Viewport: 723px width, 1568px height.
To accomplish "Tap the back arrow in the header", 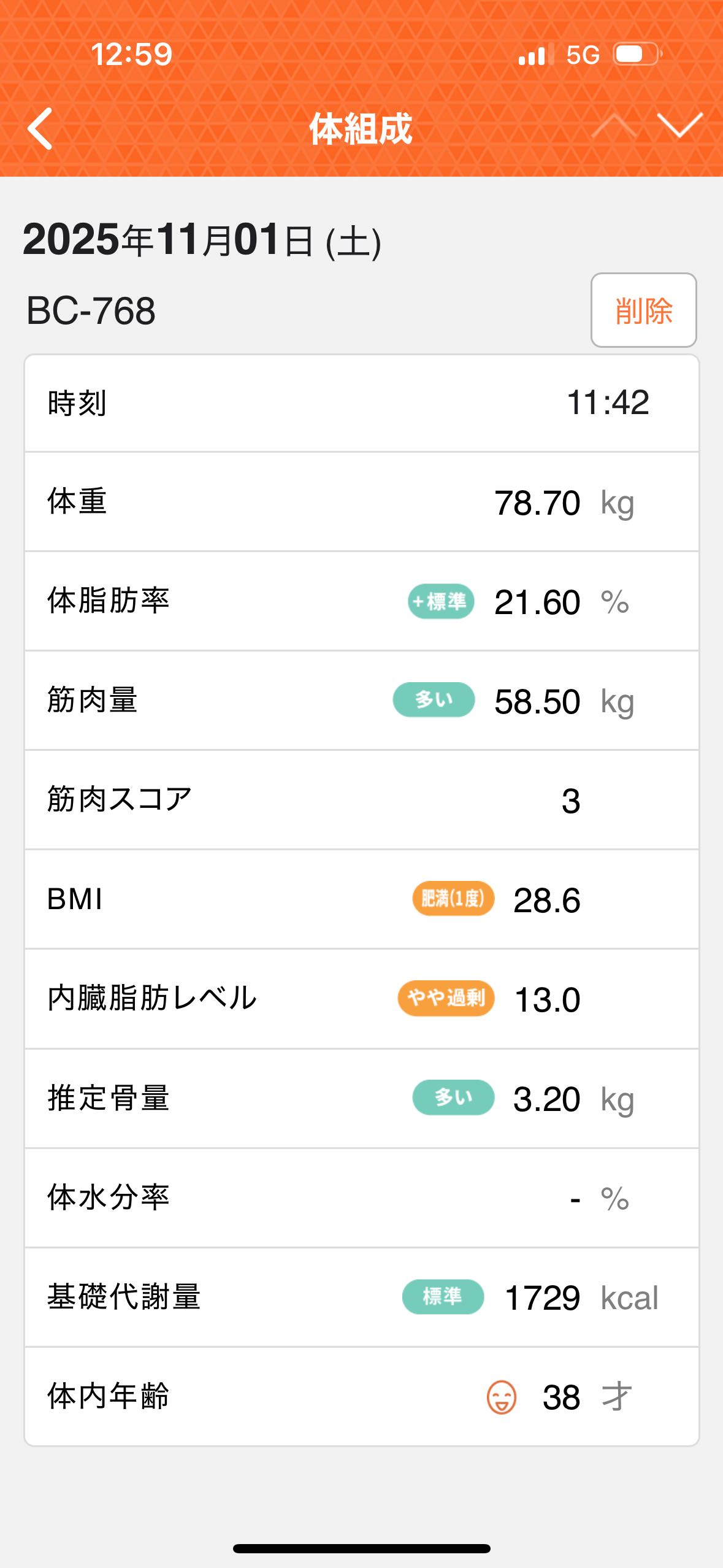I will [40, 129].
